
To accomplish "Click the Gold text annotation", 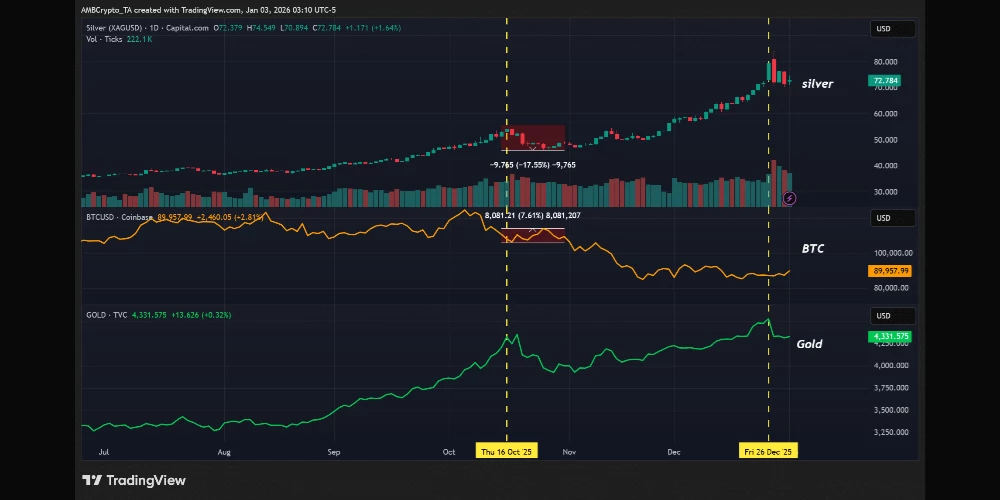I will [809, 344].
